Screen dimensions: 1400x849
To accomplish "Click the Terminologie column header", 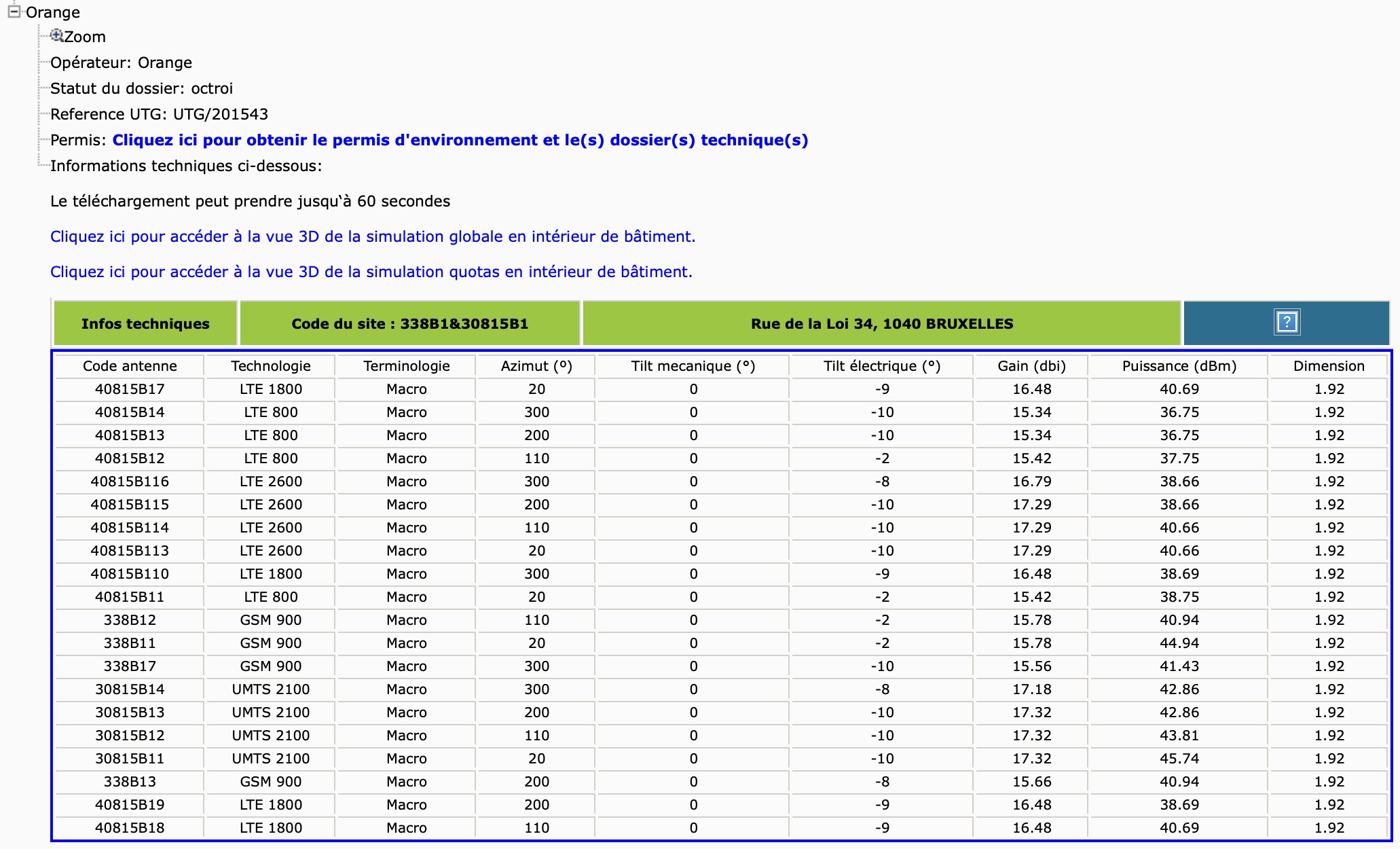I will click(x=407, y=366).
